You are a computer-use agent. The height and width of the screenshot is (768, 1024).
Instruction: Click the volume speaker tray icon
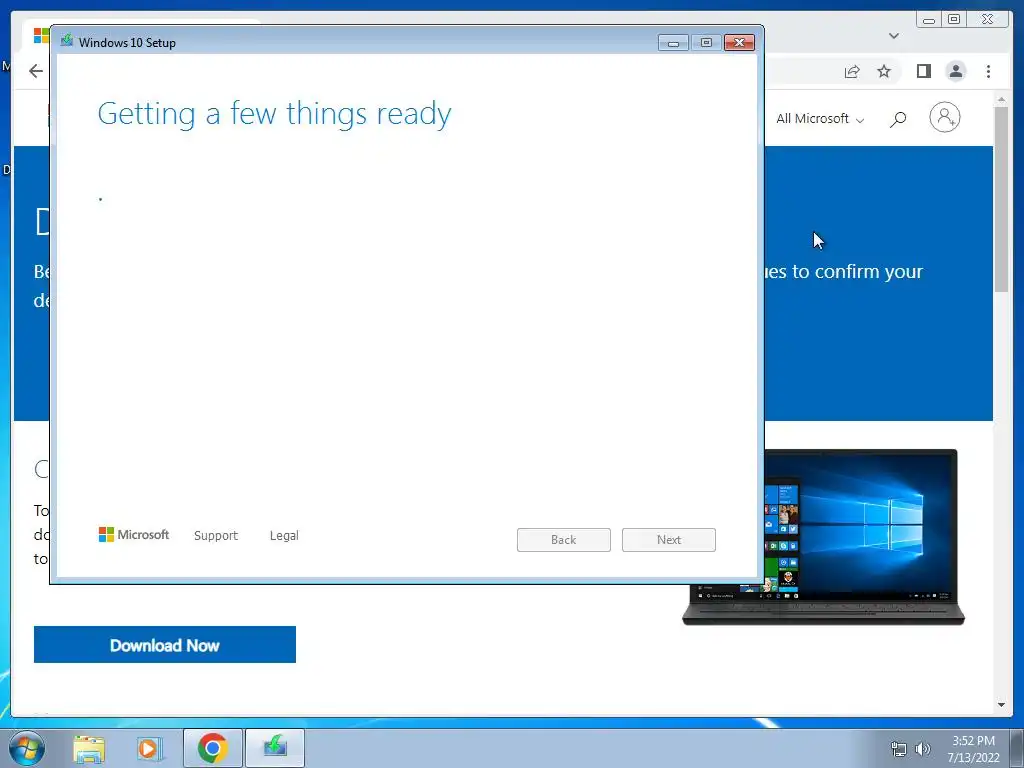[x=923, y=749]
